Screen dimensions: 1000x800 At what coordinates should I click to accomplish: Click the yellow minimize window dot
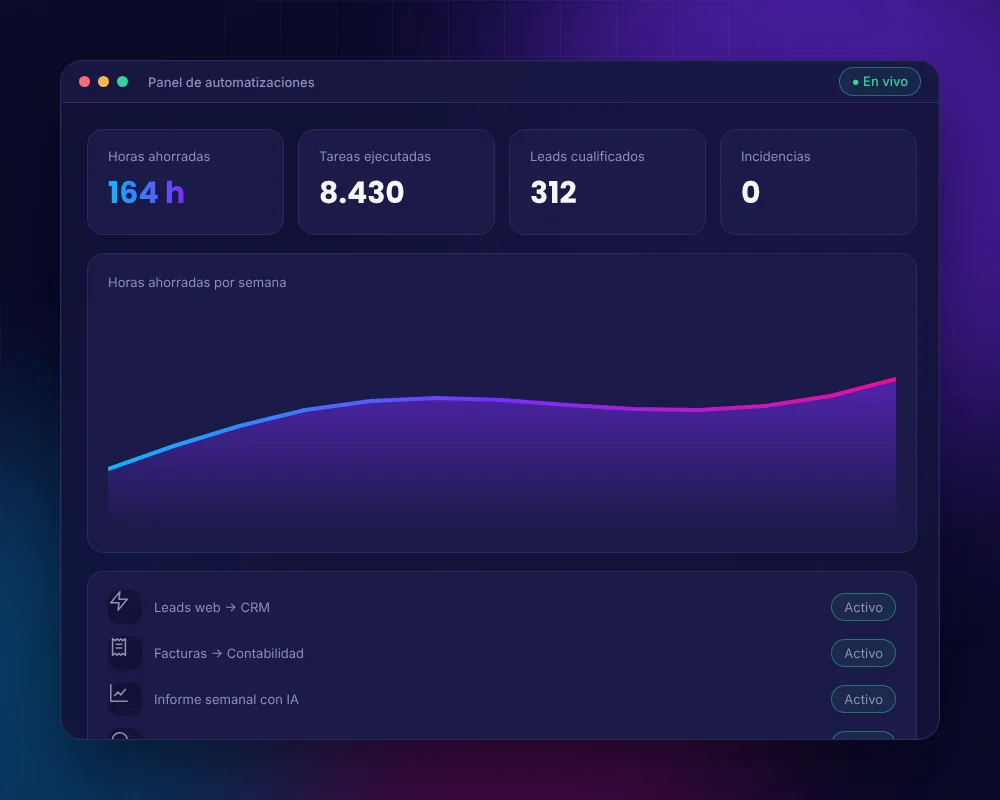[103, 82]
